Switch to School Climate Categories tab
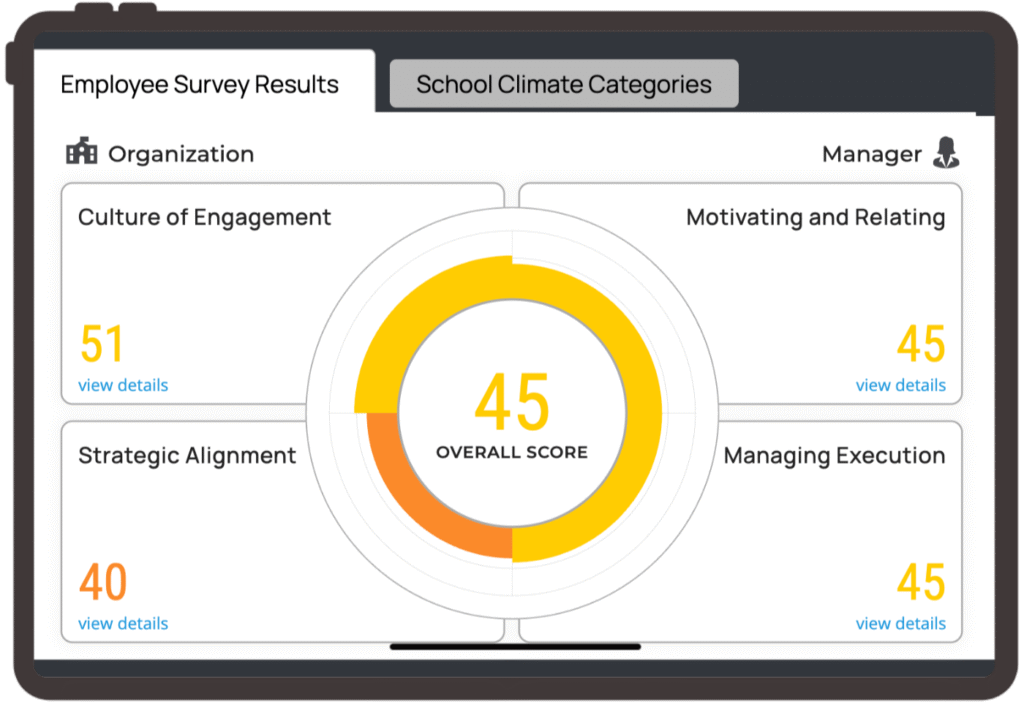The image size is (1024, 702). [563, 84]
